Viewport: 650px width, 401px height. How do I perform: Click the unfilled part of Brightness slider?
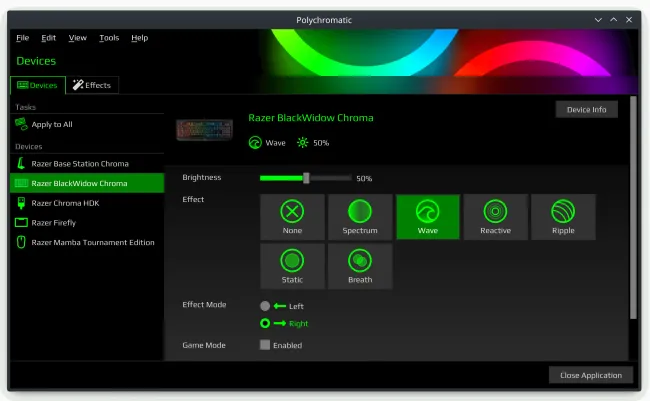[330, 178]
